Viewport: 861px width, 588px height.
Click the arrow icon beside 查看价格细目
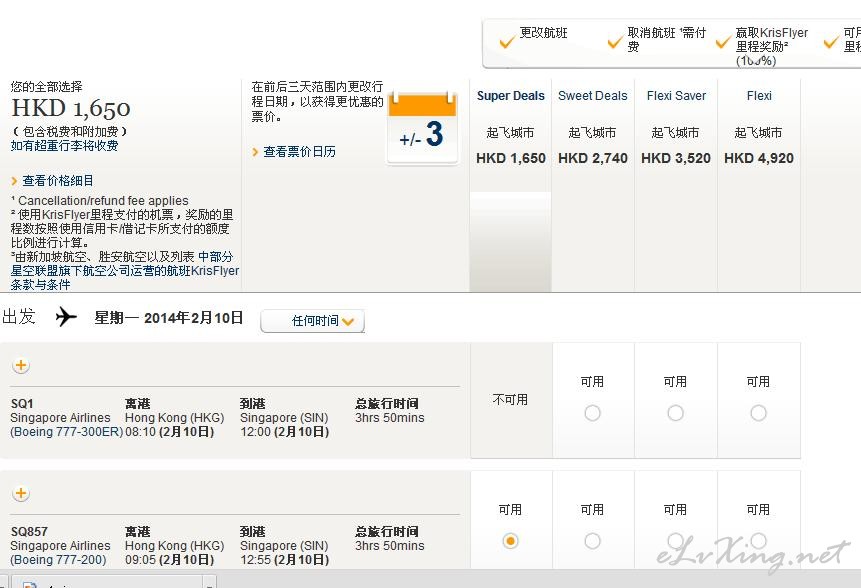coord(14,181)
